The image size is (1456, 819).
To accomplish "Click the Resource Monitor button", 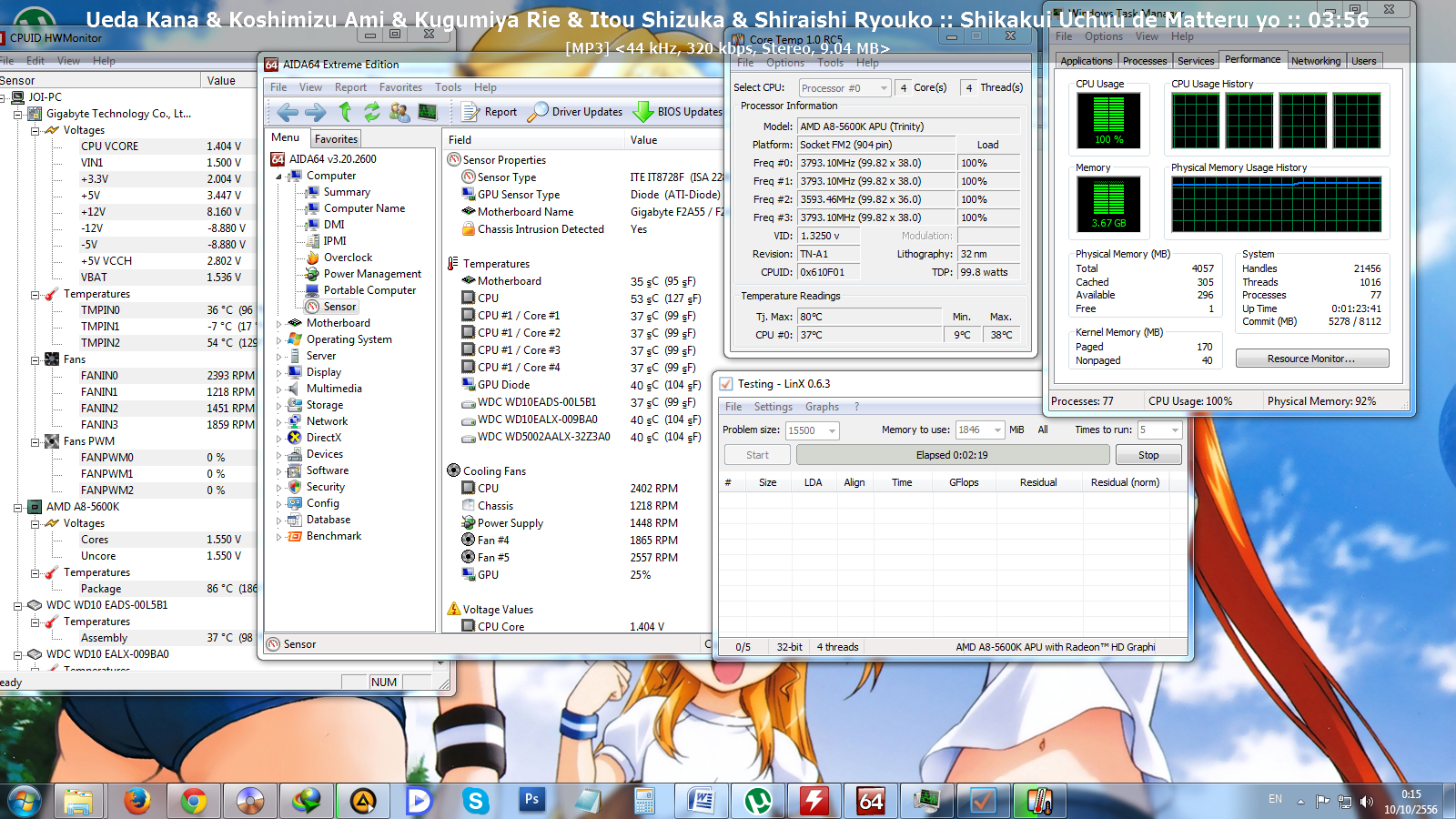I will click(1311, 359).
